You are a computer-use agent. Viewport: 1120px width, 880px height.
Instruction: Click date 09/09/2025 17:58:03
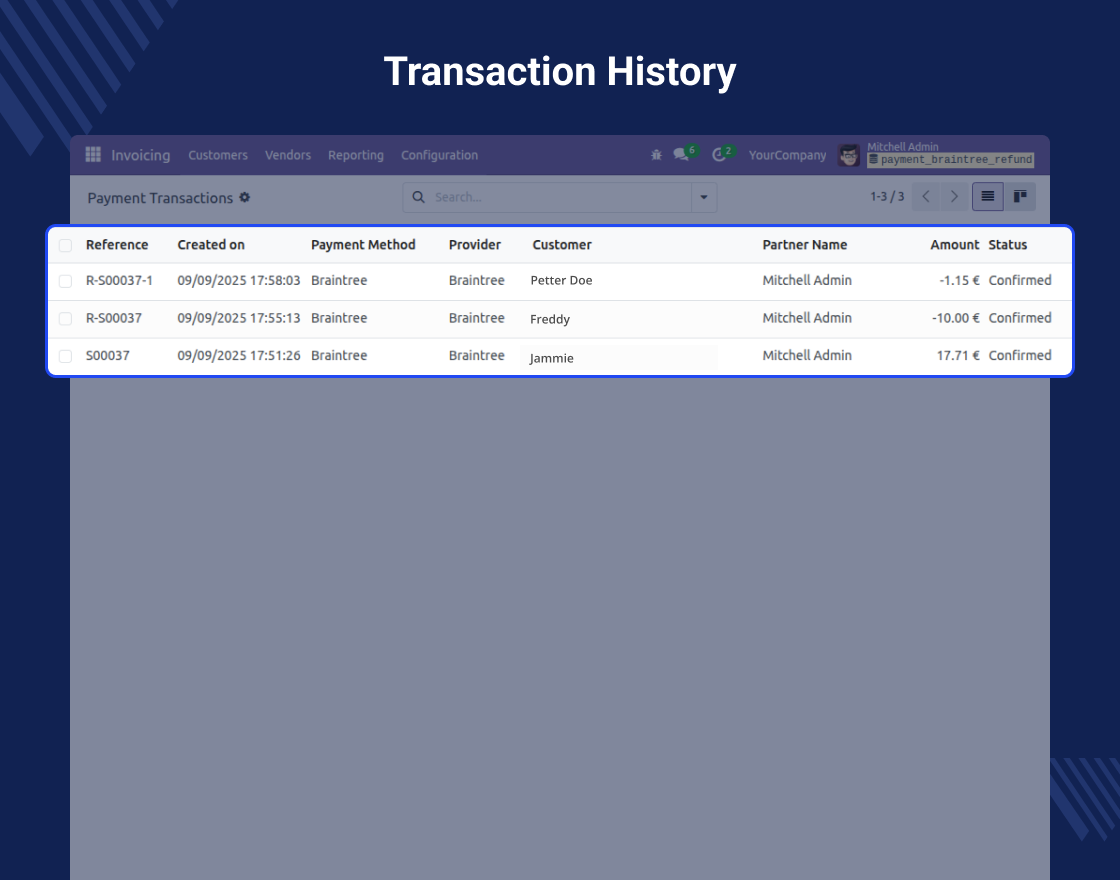click(x=239, y=281)
